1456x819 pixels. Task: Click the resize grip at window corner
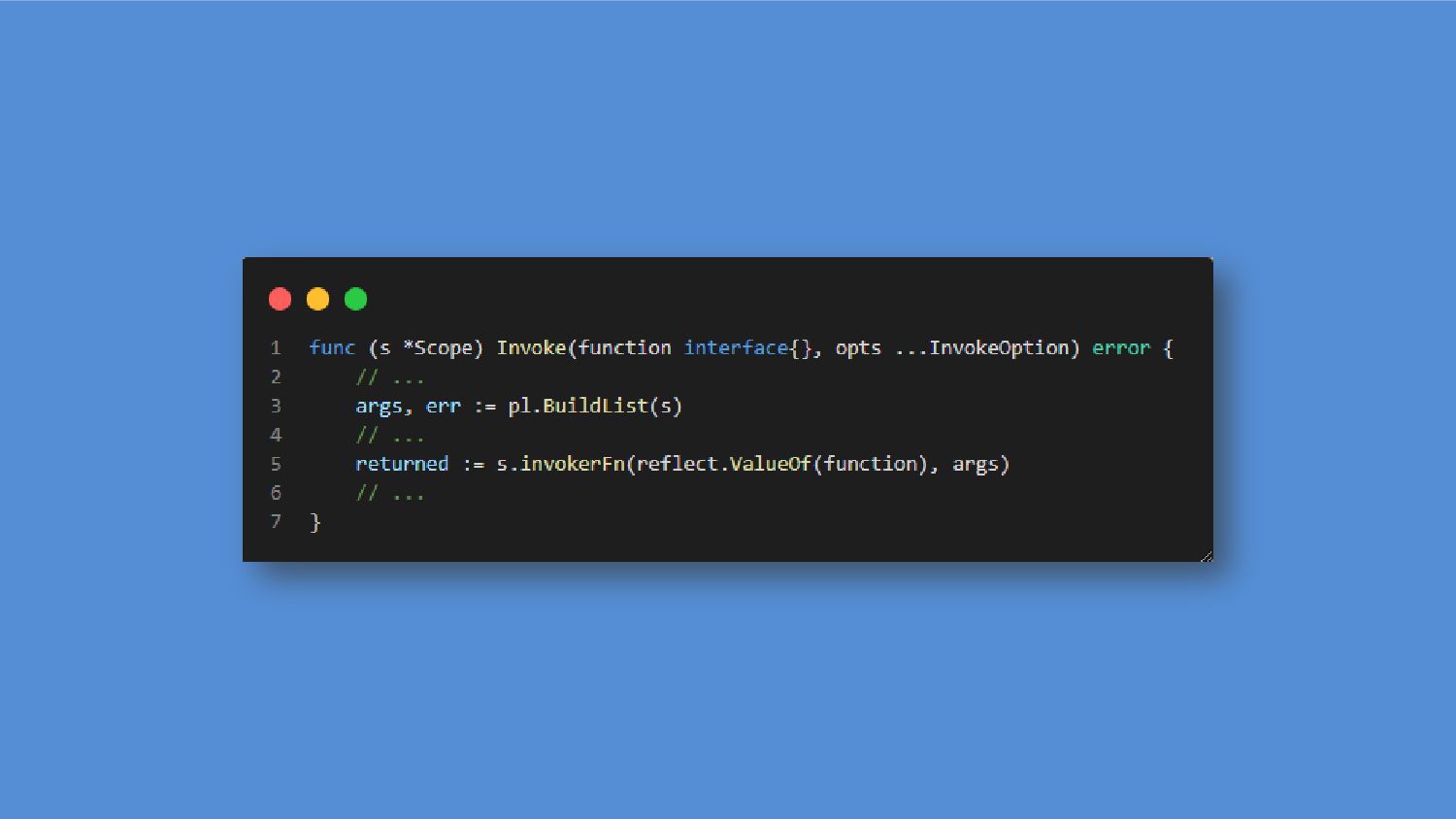1206,556
